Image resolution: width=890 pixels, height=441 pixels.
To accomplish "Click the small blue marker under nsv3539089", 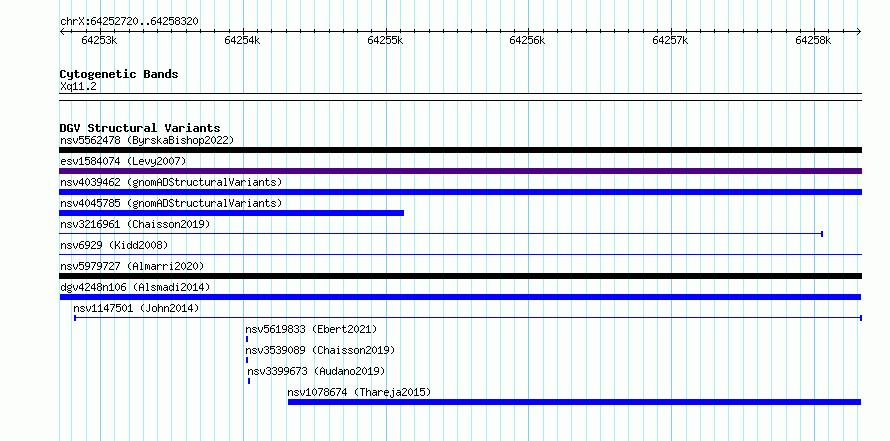I will [247, 360].
